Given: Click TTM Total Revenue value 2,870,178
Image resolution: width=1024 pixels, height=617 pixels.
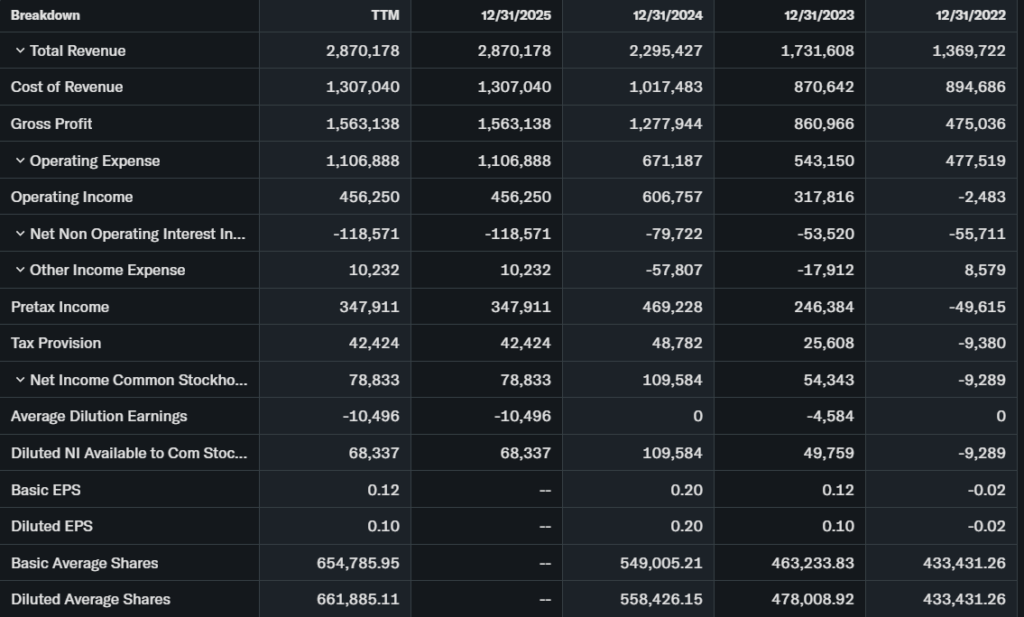Looking at the screenshot, I should [x=363, y=51].
